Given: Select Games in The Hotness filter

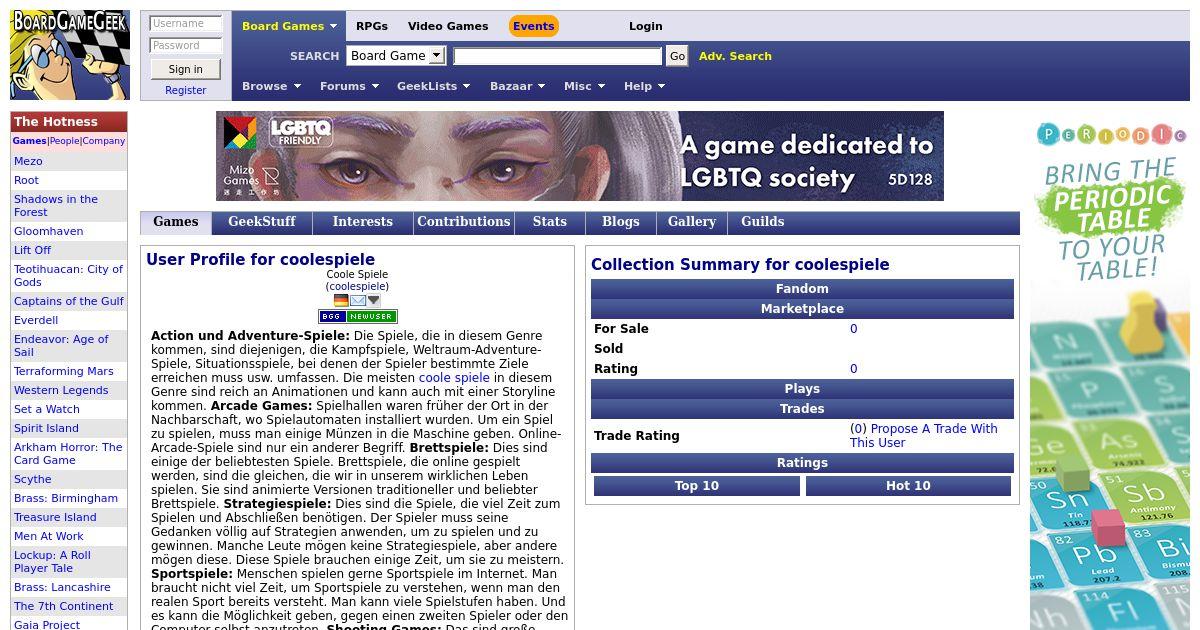Looking at the screenshot, I should 30,141.
